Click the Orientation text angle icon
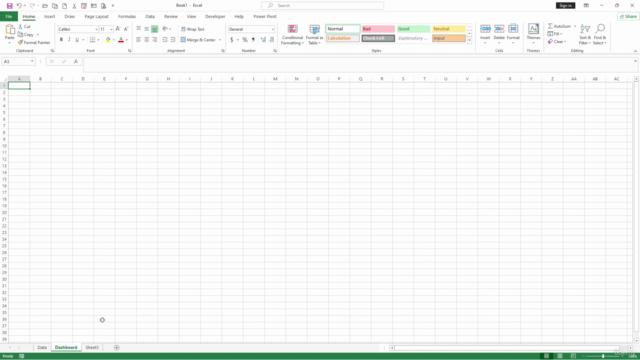Image resolution: width=640 pixels, height=360 pixels. click(165, 29)
